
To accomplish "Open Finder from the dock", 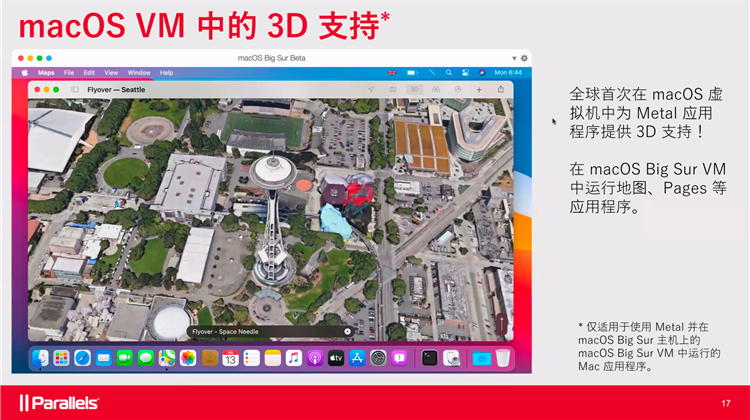I will pos(40,358).
